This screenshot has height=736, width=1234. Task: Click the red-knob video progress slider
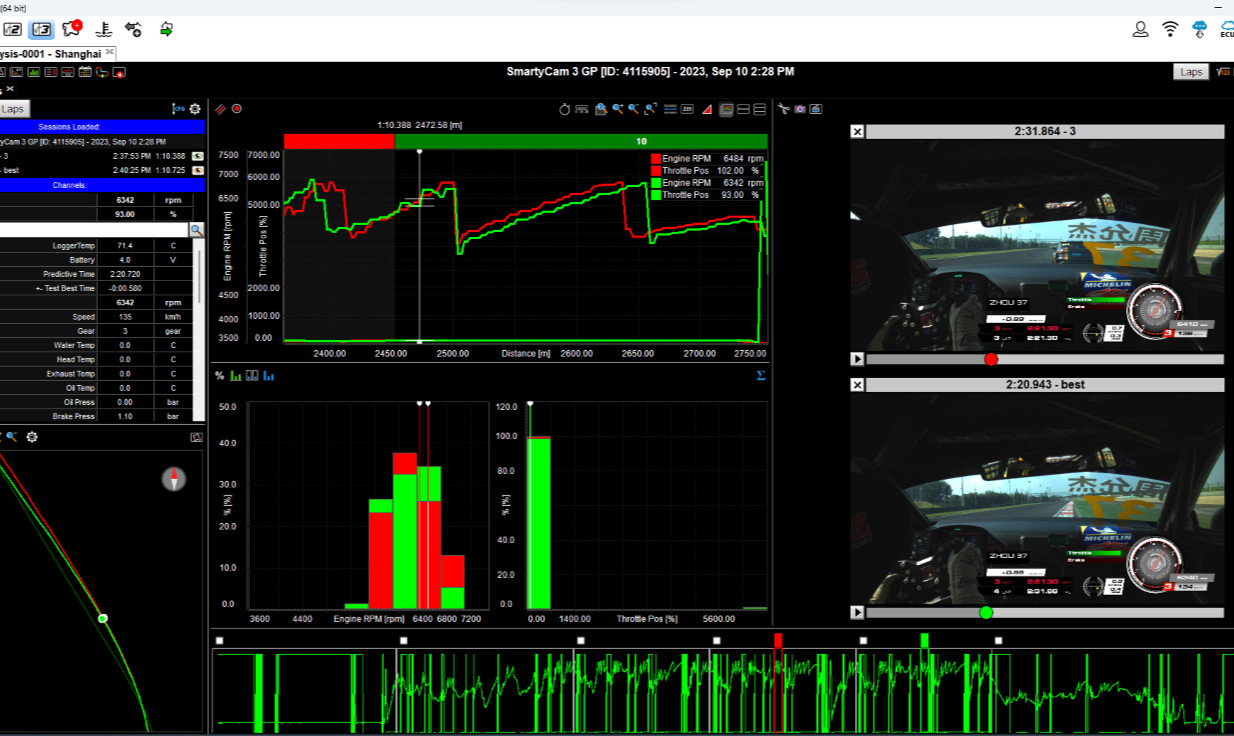[991, 359]
